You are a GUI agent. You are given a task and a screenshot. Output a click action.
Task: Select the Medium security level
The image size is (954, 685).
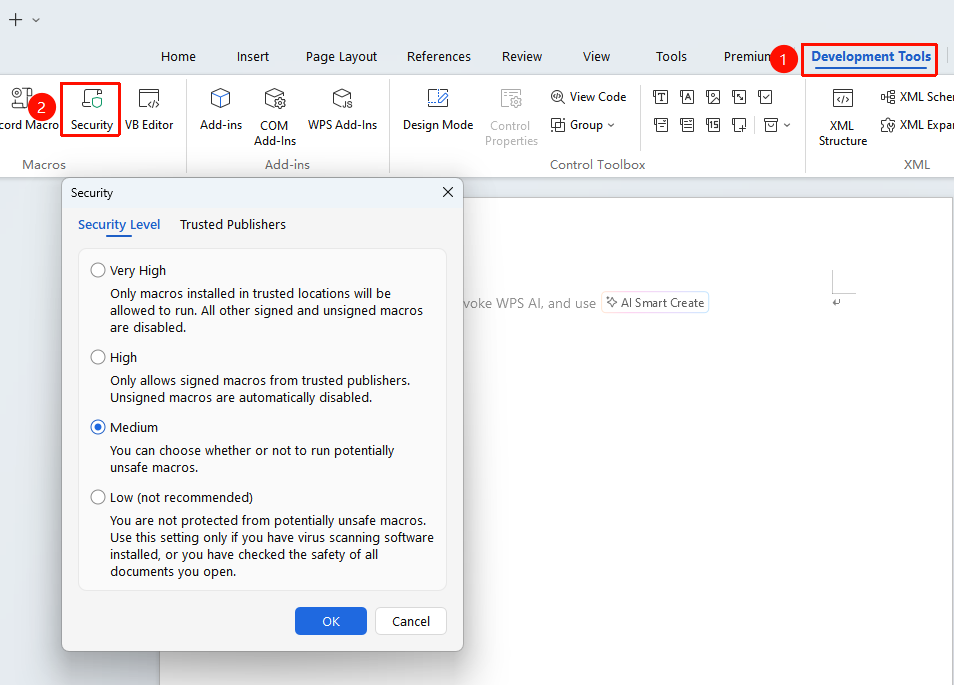point(98,427)
